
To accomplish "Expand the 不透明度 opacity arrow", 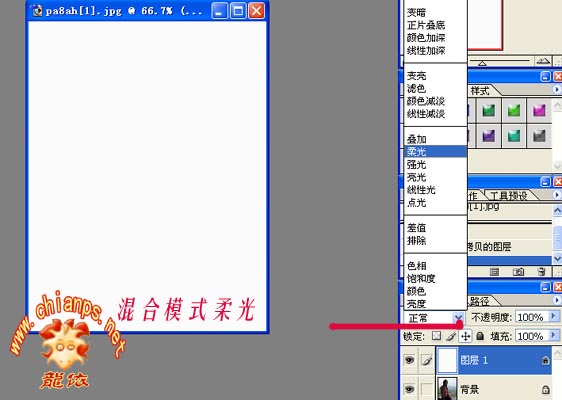I will pyautogui.click(x=553, y=316).
